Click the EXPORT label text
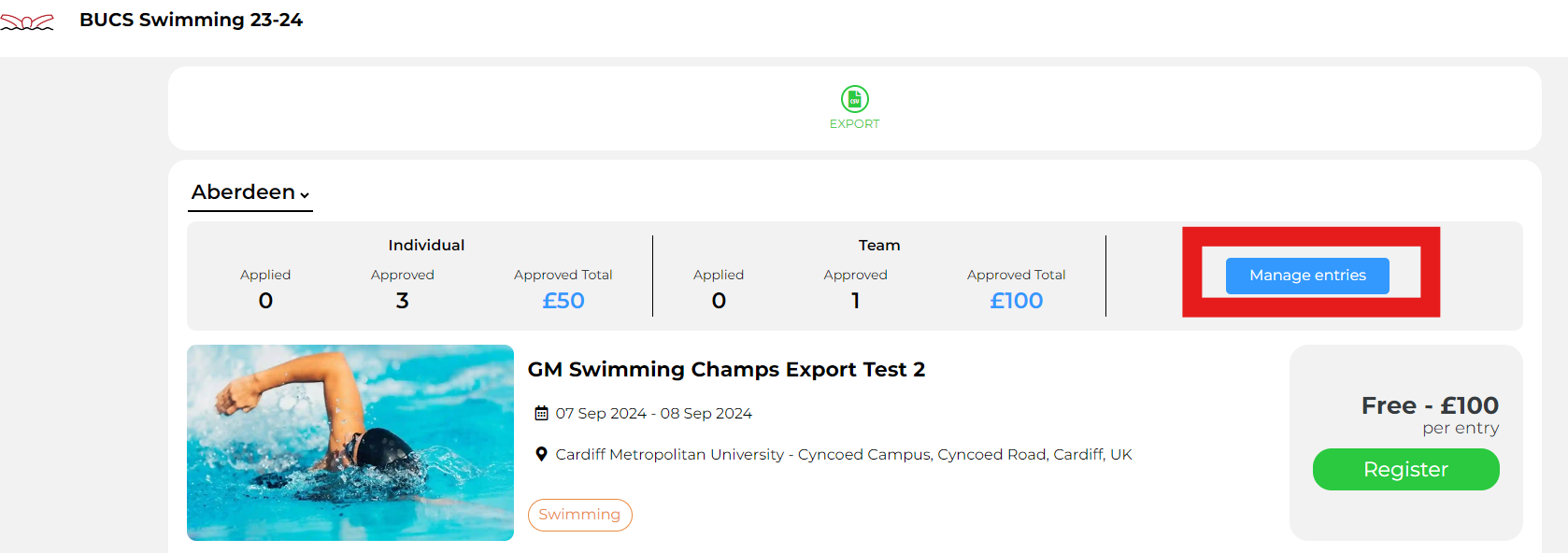The width and height of the screenshot is (1568, 553). [x=854, y=124]
